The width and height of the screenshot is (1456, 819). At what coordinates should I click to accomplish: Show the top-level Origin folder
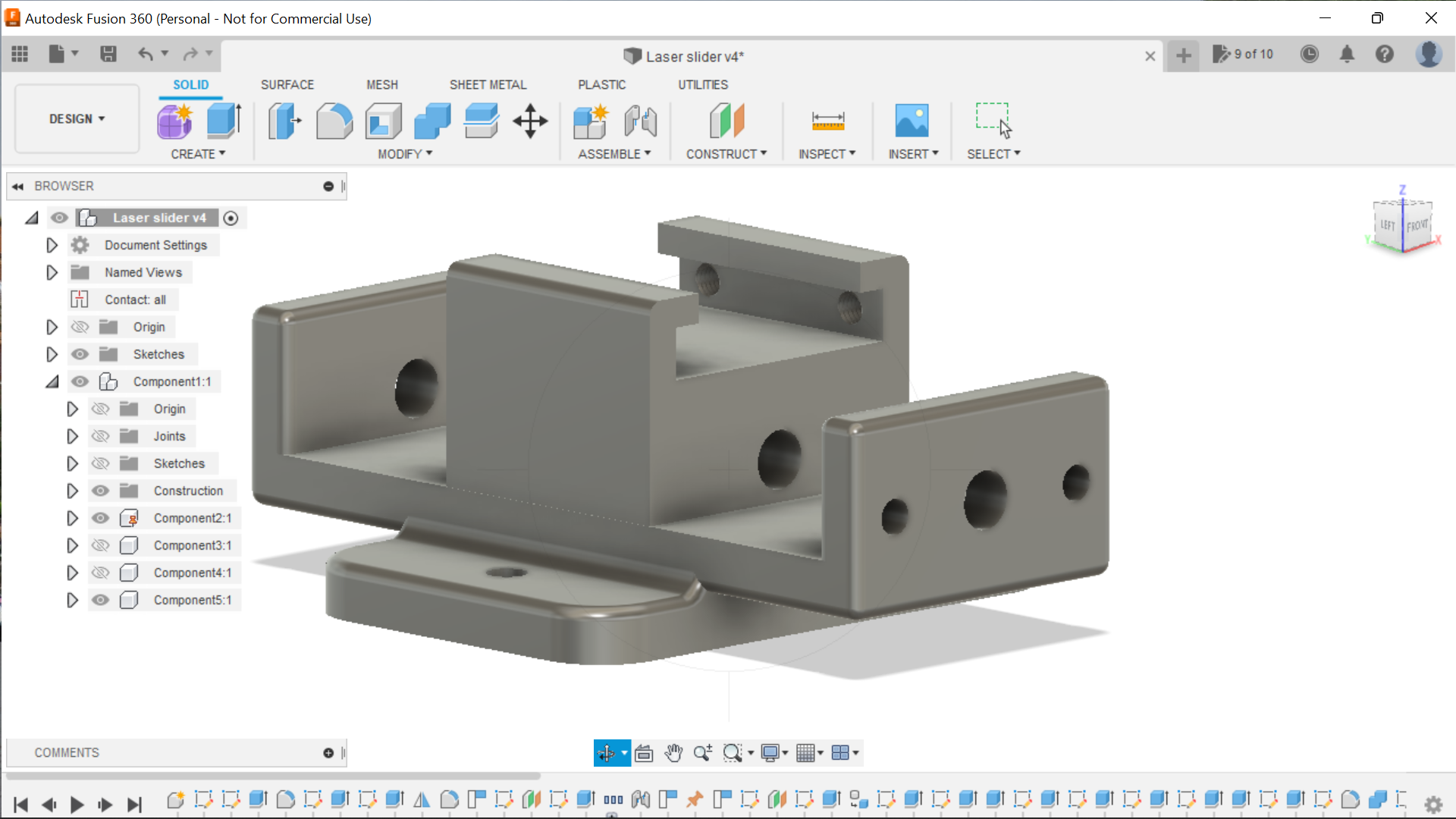coord(80,328)
